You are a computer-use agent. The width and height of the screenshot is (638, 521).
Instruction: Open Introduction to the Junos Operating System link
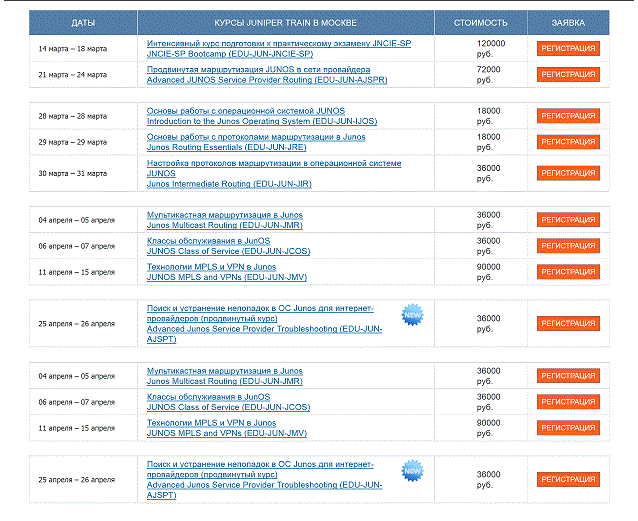pyautogui.click(x=262, y=121)
